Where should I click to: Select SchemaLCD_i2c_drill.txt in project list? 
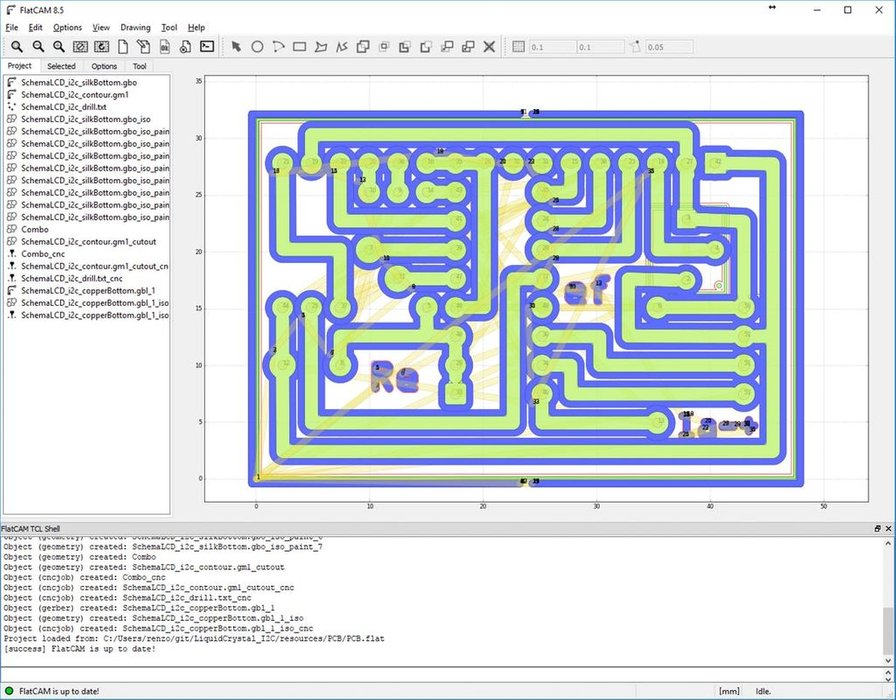63,107
